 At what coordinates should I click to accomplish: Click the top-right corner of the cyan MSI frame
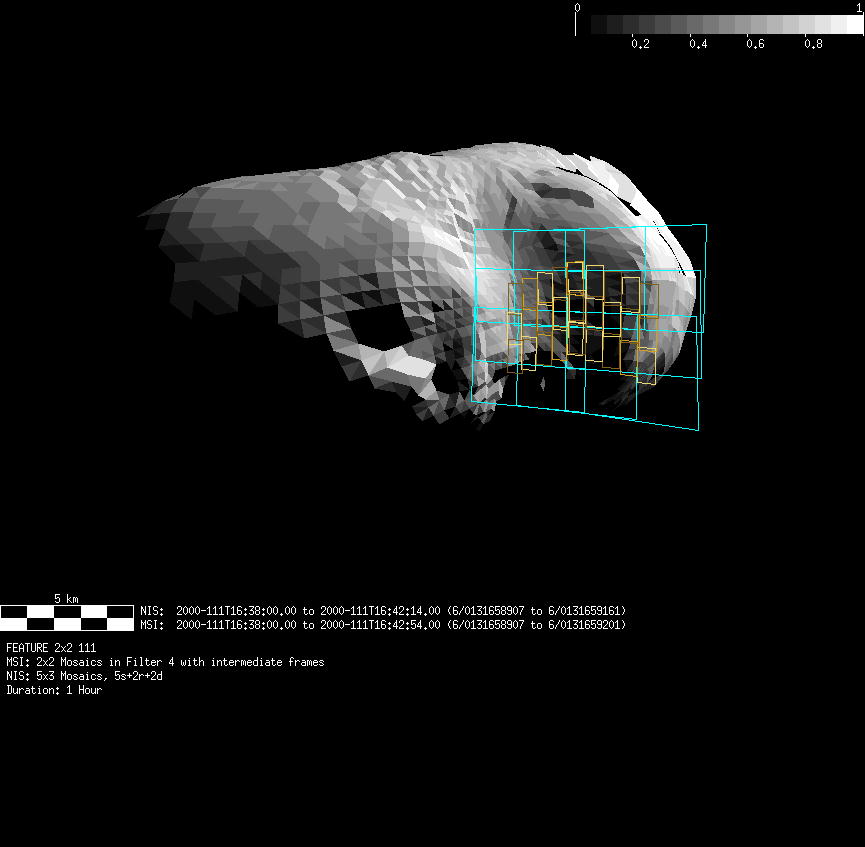coord(706,225)
